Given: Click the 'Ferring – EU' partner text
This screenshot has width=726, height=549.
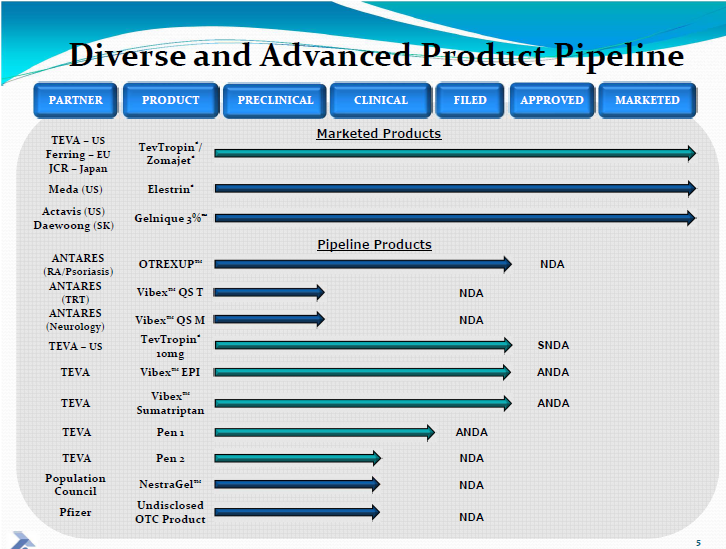Looking at the screenshot, I should (x=78, y=155).
